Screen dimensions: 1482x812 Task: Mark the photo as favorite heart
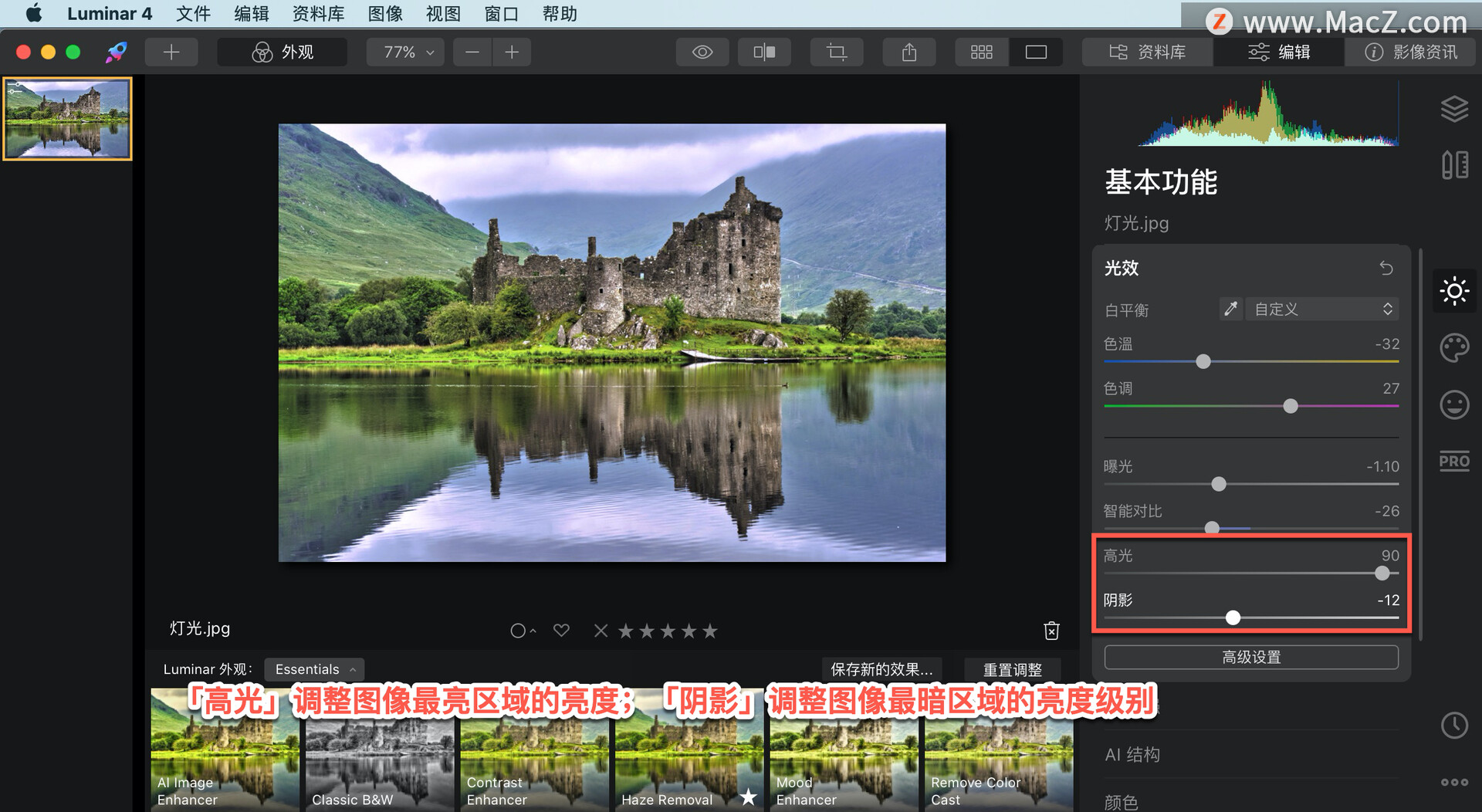[x=561, y=631]
